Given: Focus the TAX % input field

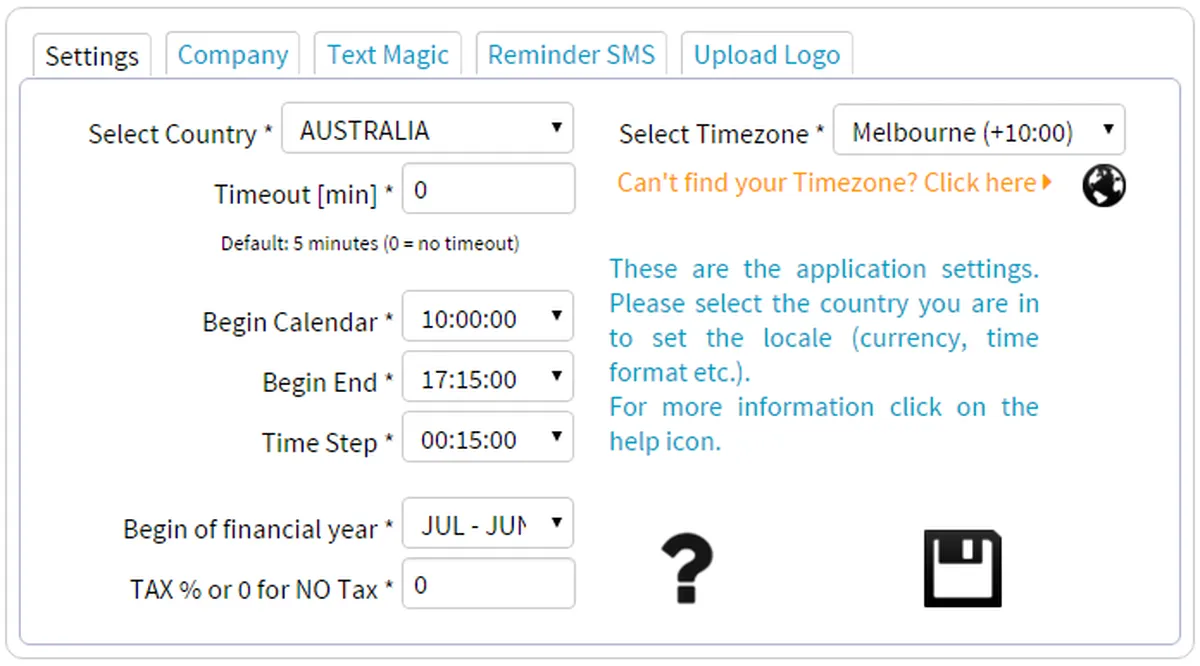Looking at the screenshot, I should click(488, 585).
